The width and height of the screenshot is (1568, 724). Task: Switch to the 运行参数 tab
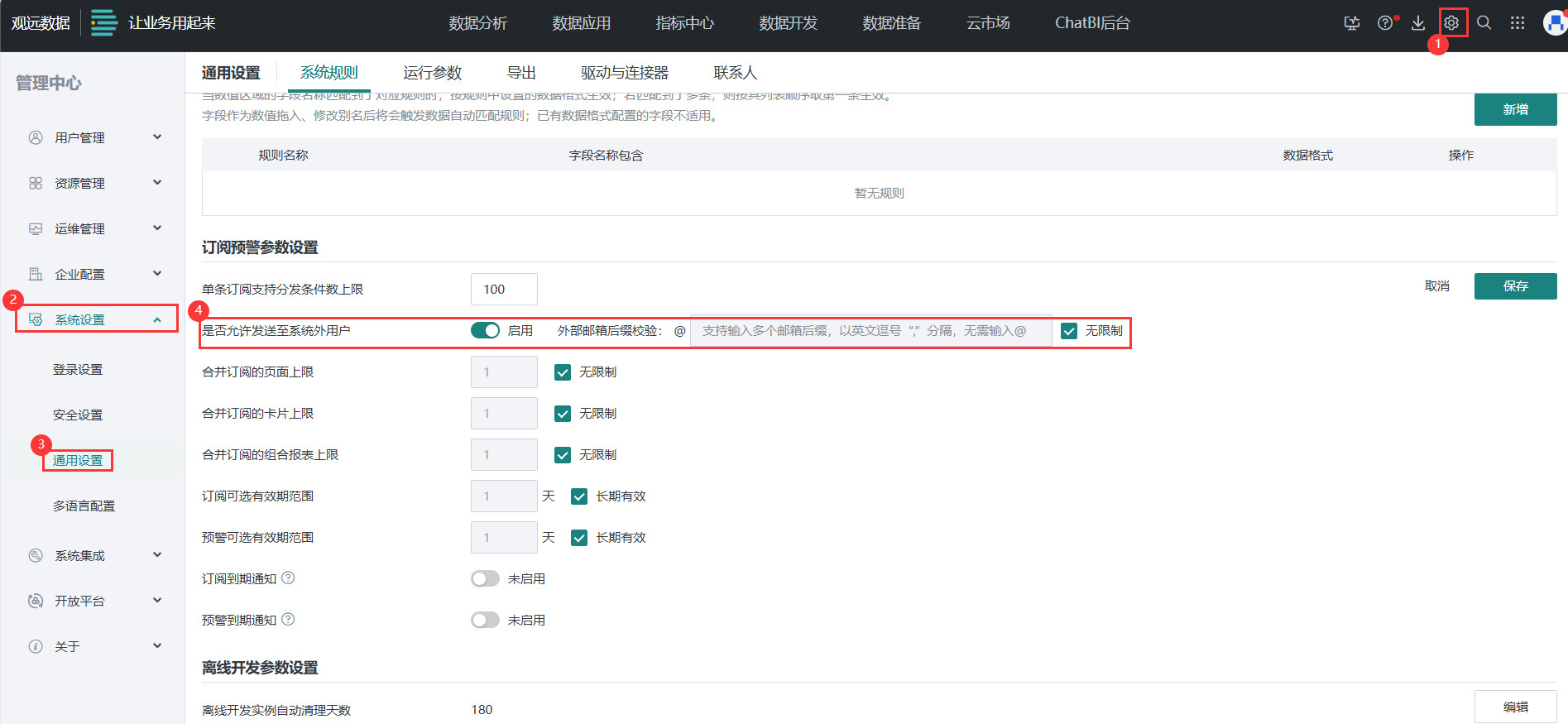click(x=432, y=73)
